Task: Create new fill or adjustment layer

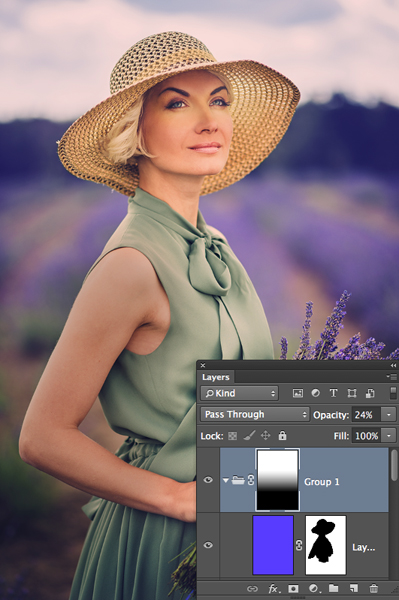Action: (x=314, y=589)
